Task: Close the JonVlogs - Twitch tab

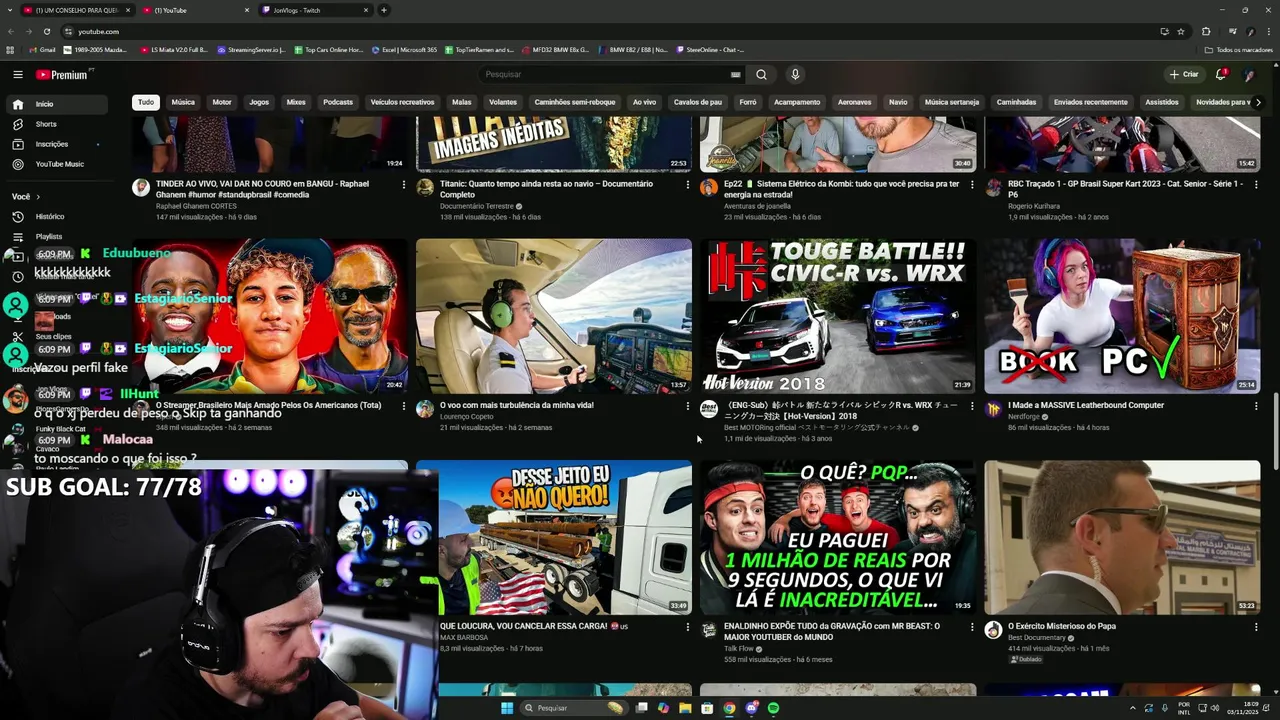Action: tap(365, 10)
